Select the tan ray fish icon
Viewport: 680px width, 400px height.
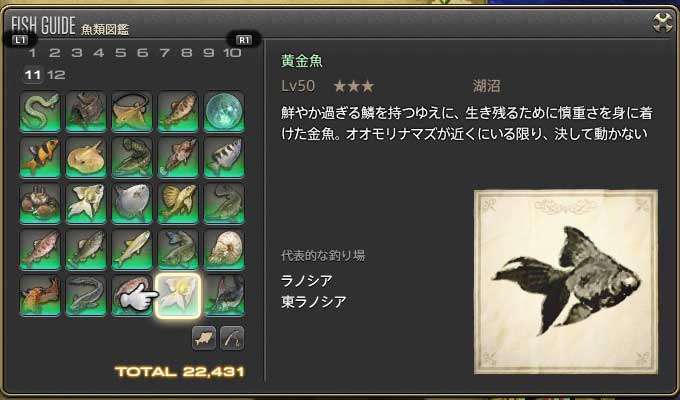[x=86, y=157]
